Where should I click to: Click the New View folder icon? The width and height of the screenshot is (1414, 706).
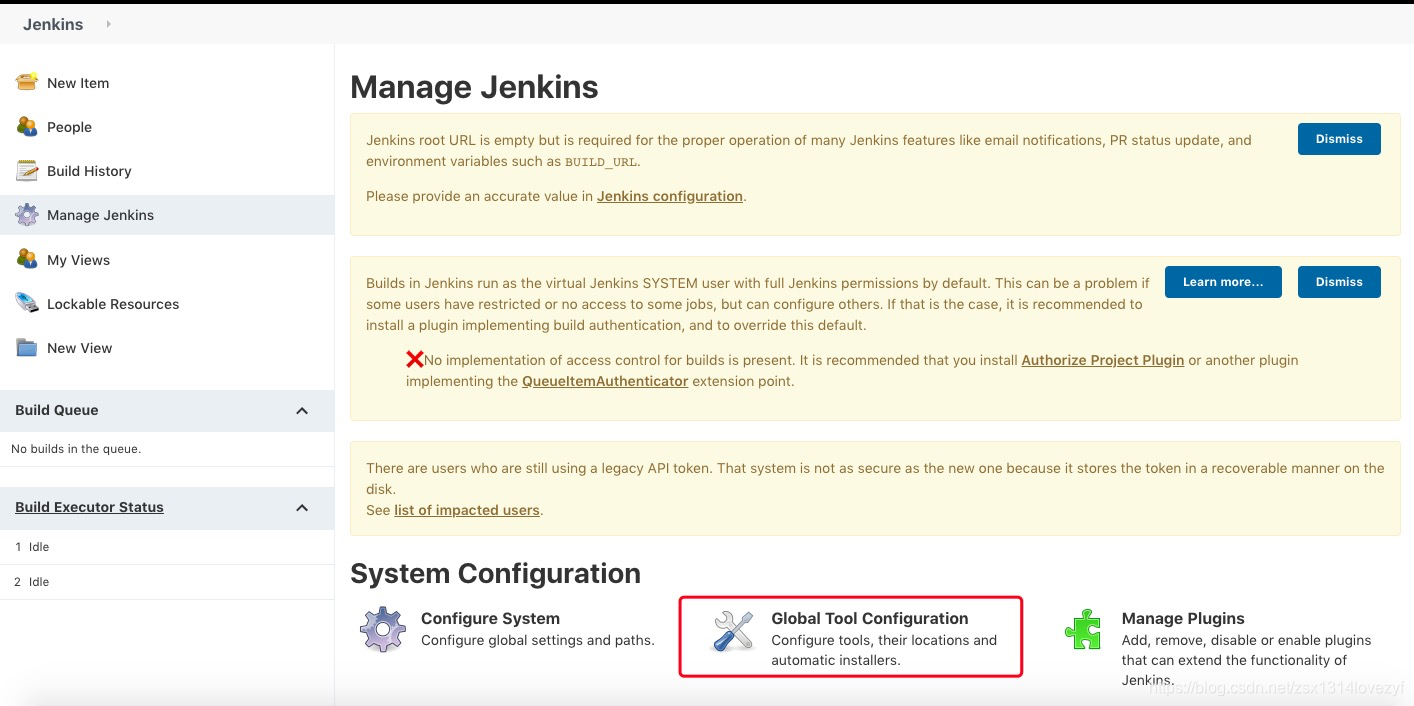click(x=27, y=348)
